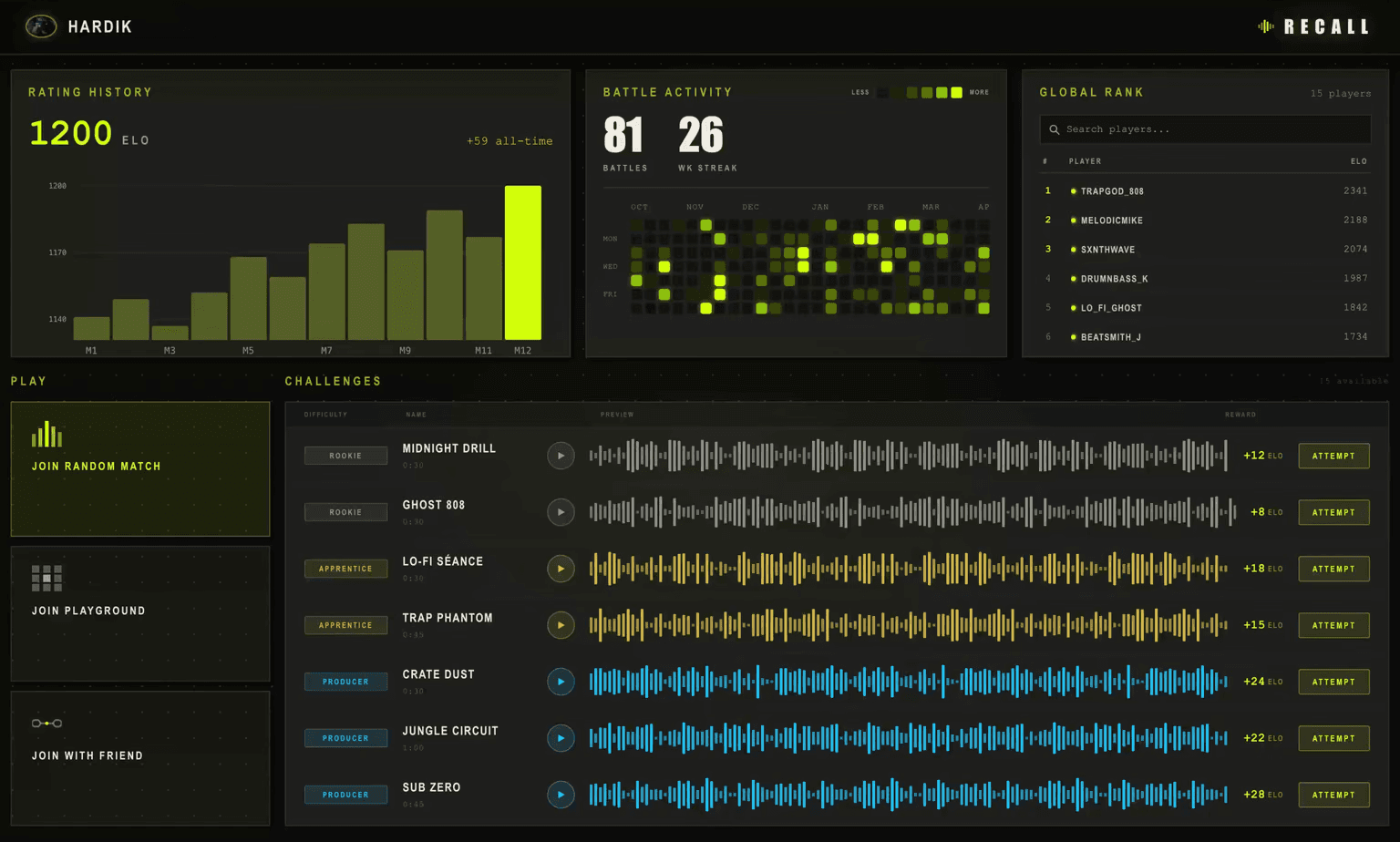Play the Lo-Fi Séance preview
Image resolution: width=1400 pixels, height=842 pixels.
coord(561,569)
